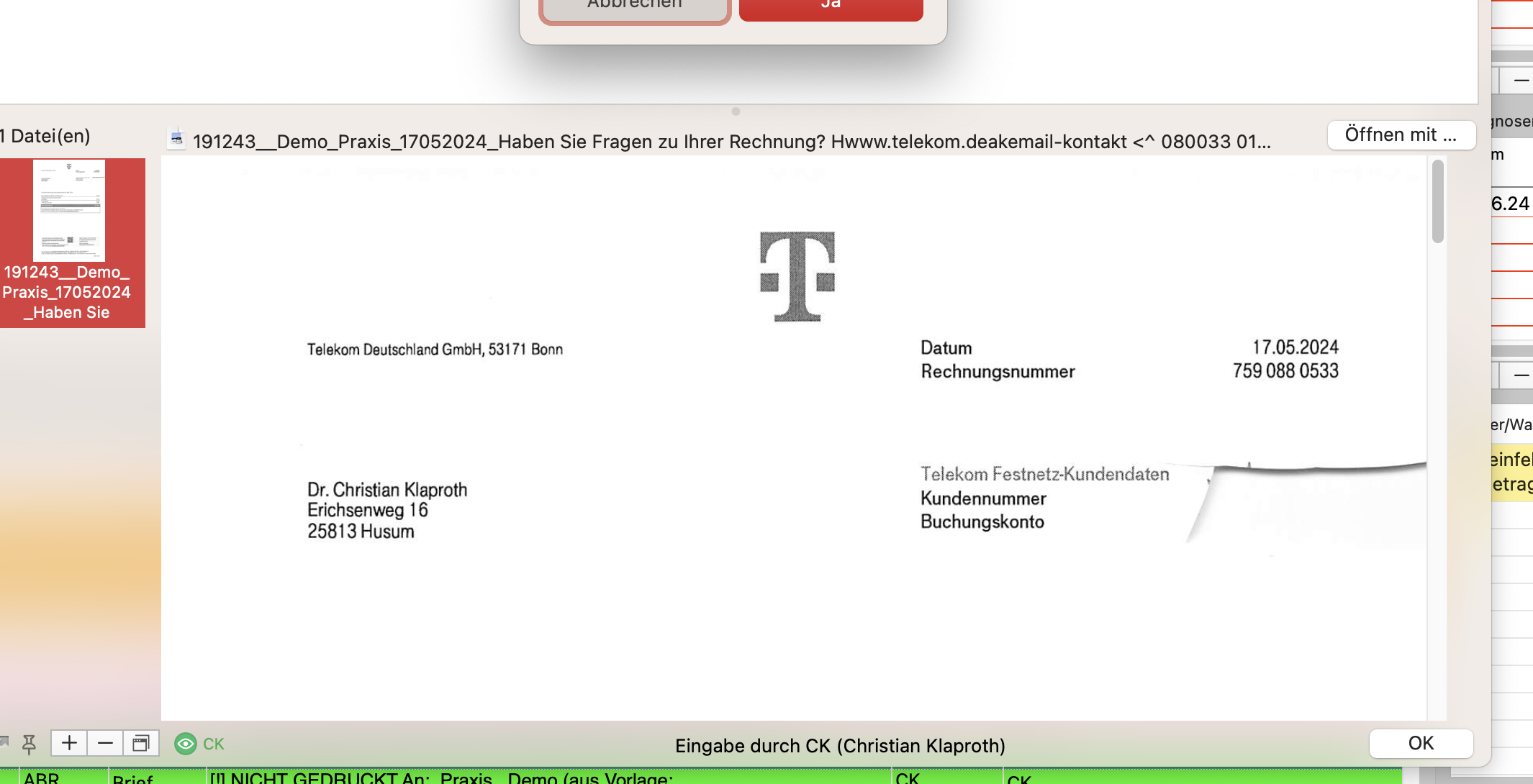
Task: Click the 'Telekom Deutschland GmbH, 53171 Bonn' sender line
Action: (x=435, y=350)
